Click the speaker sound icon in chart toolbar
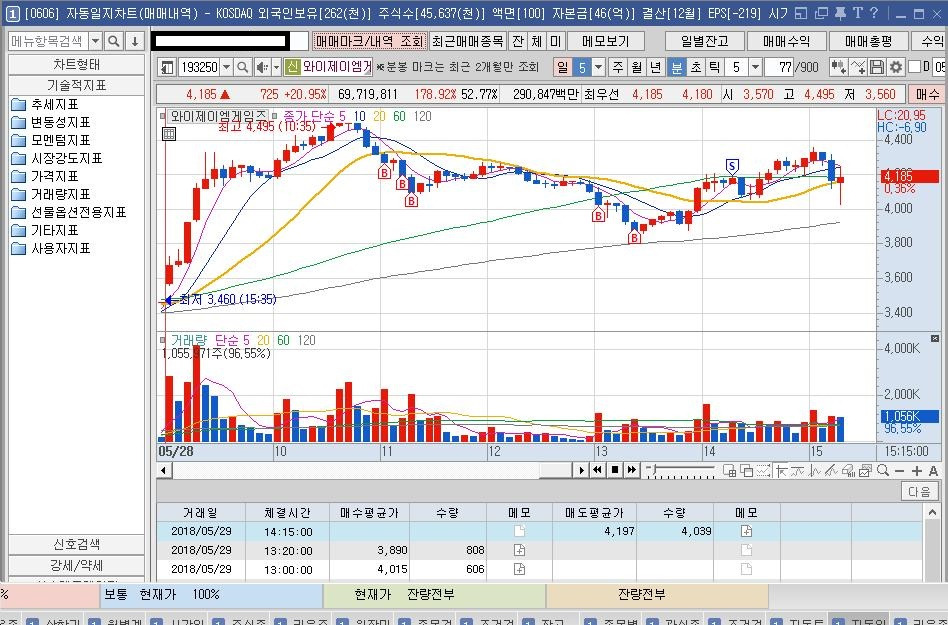Screen dimensions: 948x625 click(x=262, y=67)
